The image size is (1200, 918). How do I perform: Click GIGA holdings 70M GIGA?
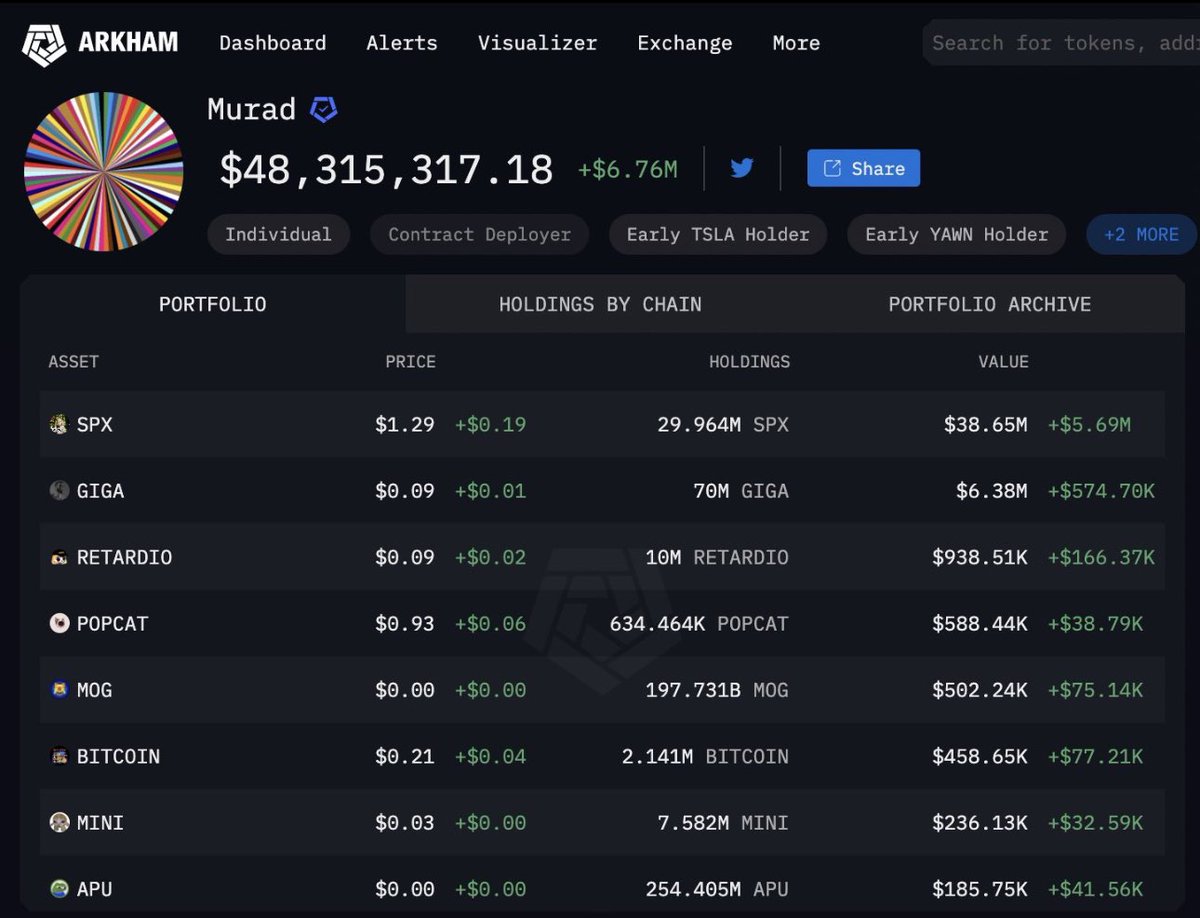[x=741, y=490]
